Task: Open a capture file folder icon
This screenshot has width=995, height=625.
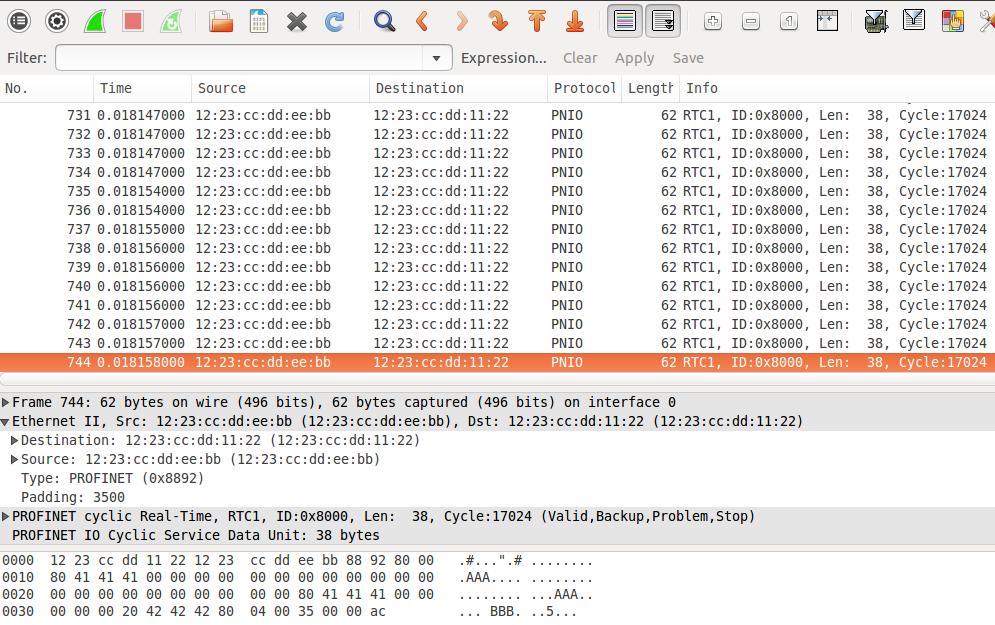Action: click(221, 21)
